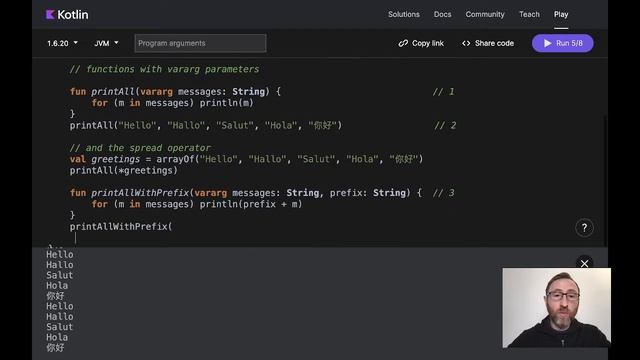640x360 pixels.
Task: Click the '// 1' comment marker
Action: (x=443, y=91)
